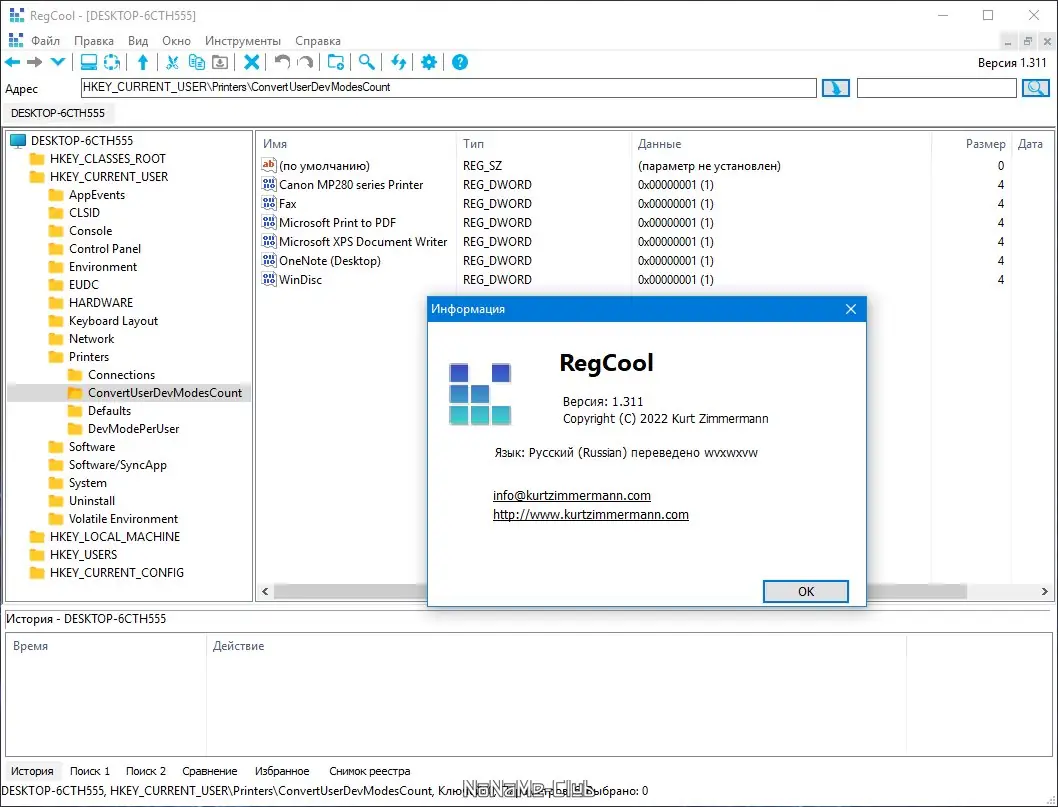Click the Redo arrow icon
Image resolution: width=1058 pixels, height=807 pixels.
(306, 62)
